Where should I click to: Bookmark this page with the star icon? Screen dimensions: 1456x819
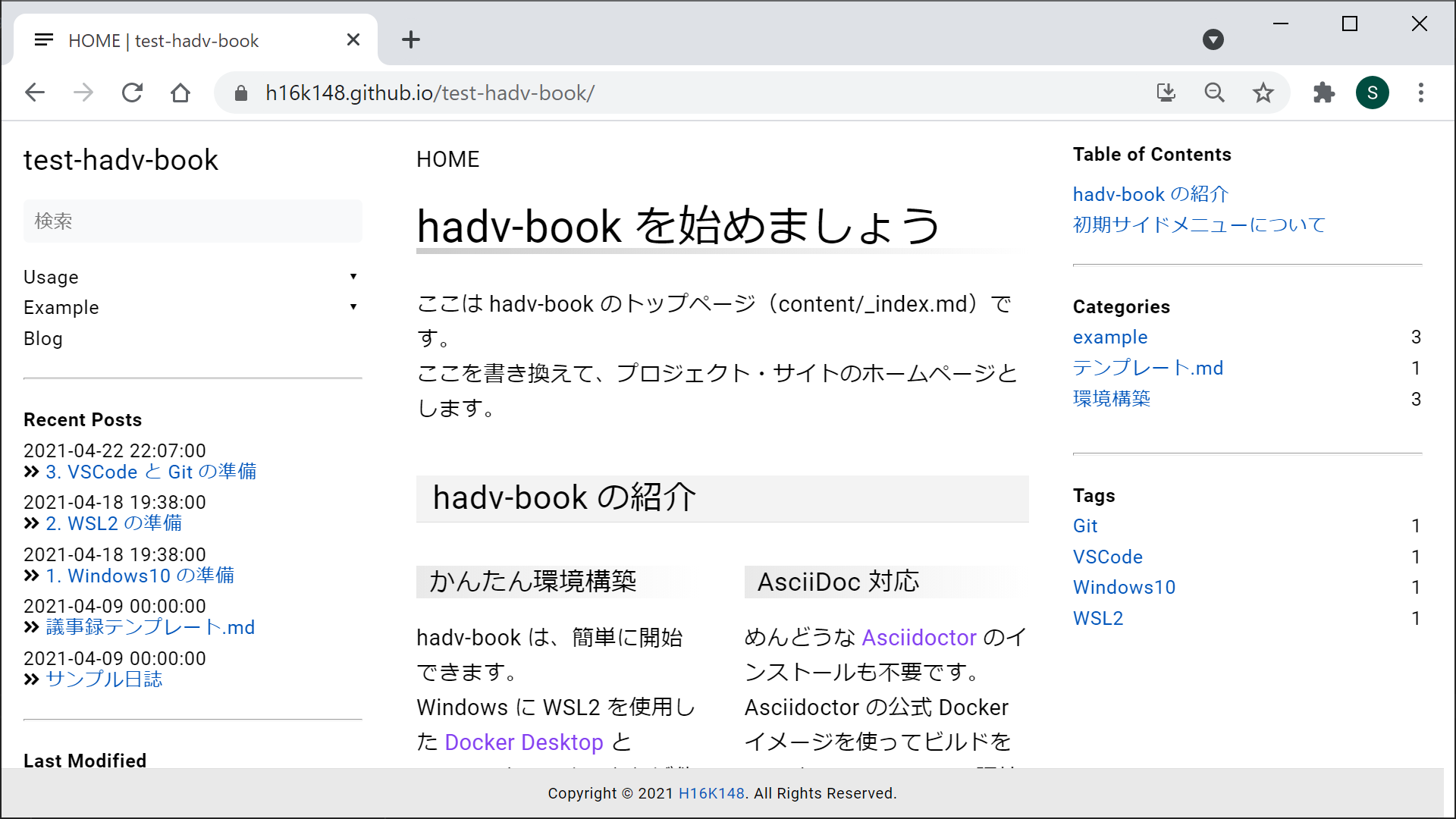[1263, 93]
